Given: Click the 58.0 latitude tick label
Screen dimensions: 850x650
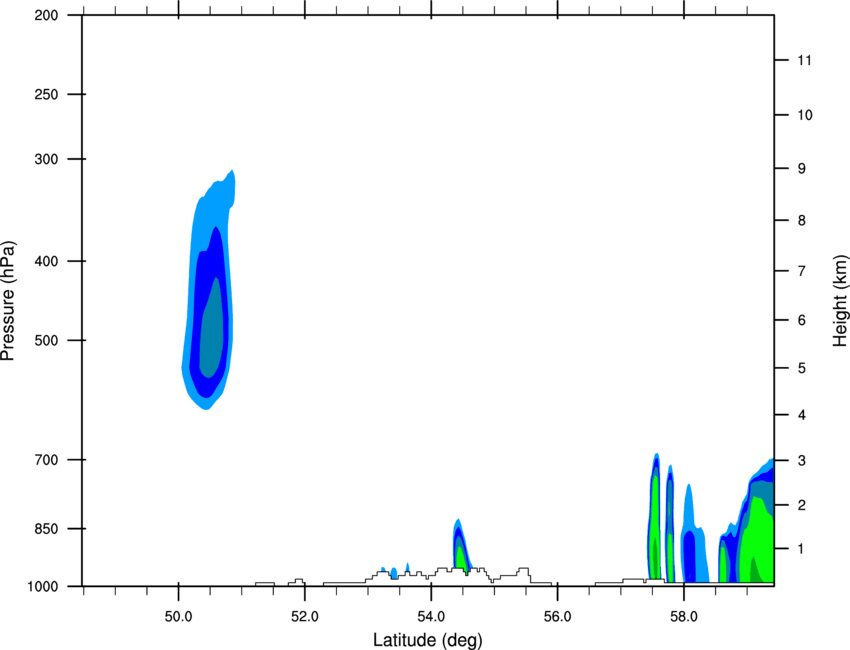Looking at the screenshot, I should click(684, 617).
